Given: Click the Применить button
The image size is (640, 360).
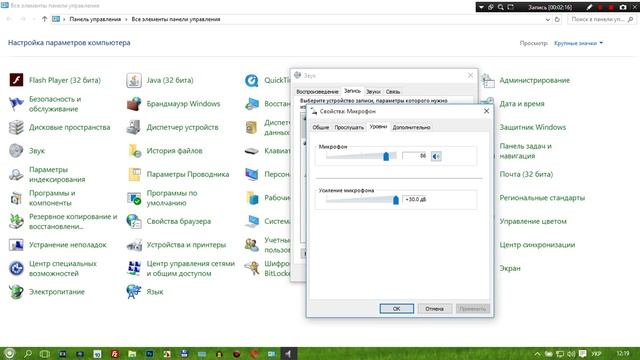Looking at the screenshot, I should [x=473, y=309].
